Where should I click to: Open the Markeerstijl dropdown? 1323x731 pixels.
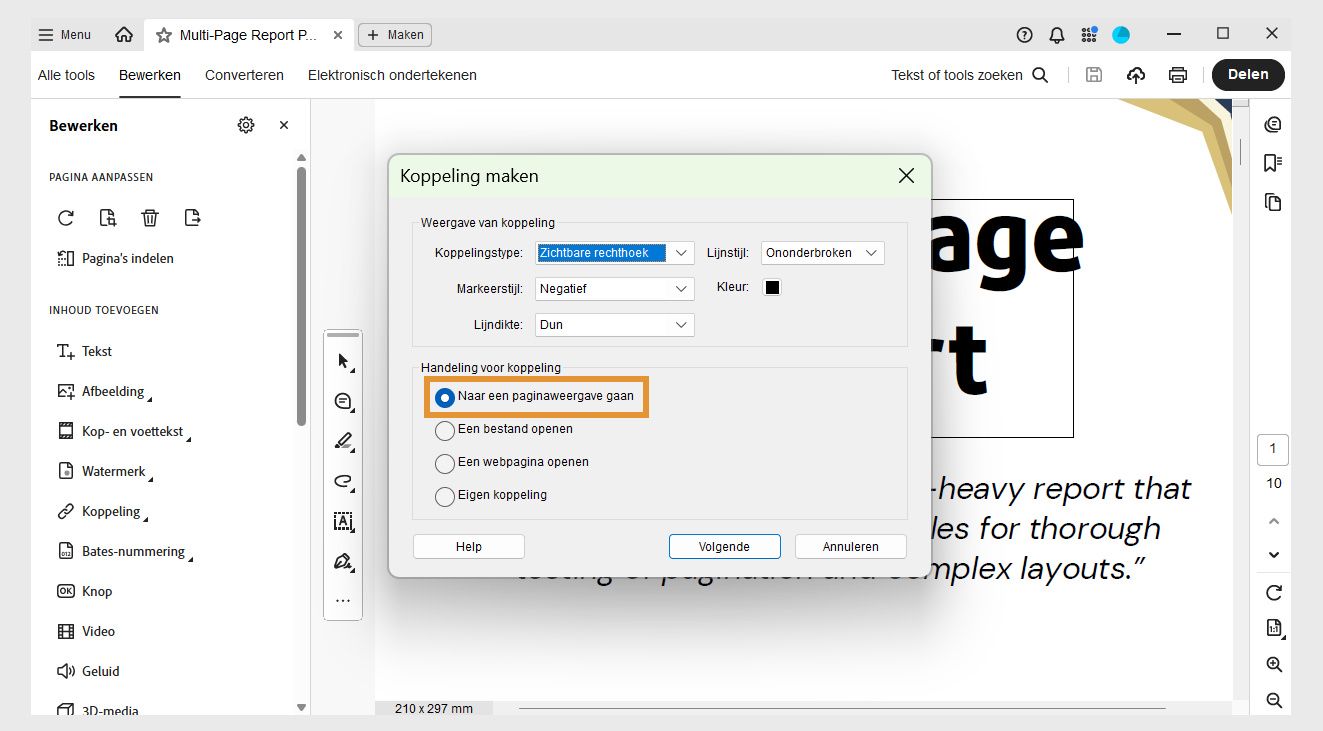(x=615, y=289)
